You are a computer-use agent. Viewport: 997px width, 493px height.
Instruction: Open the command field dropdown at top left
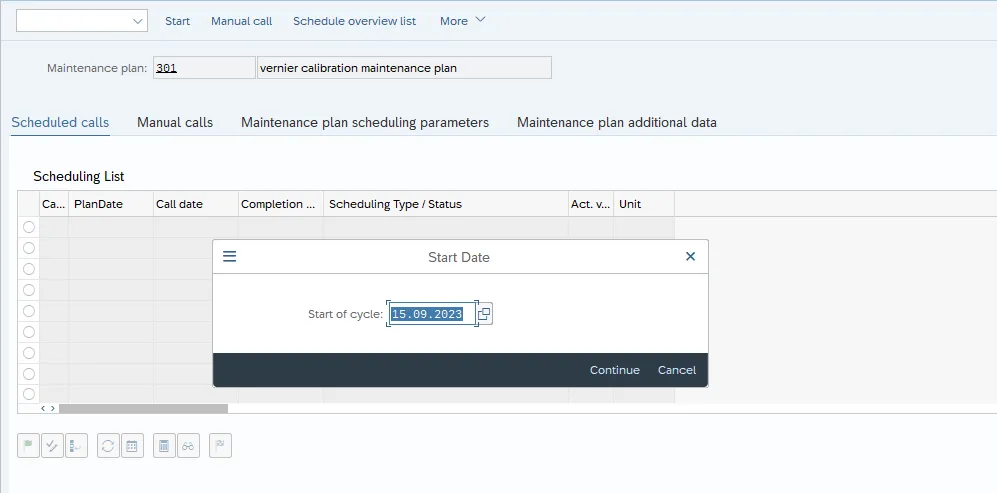[x=137, y=21]
